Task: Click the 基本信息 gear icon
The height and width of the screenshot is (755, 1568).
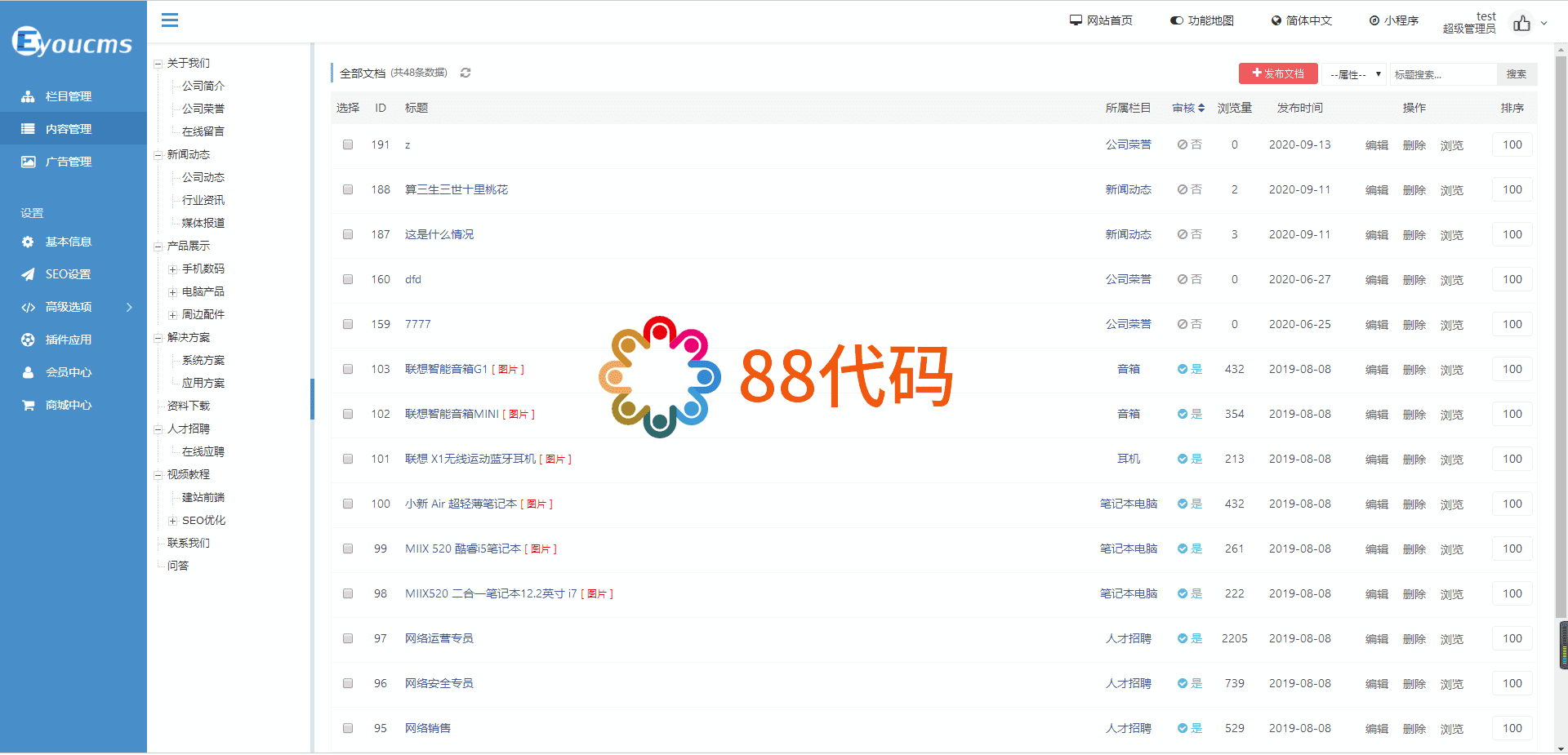Action: 28,242
